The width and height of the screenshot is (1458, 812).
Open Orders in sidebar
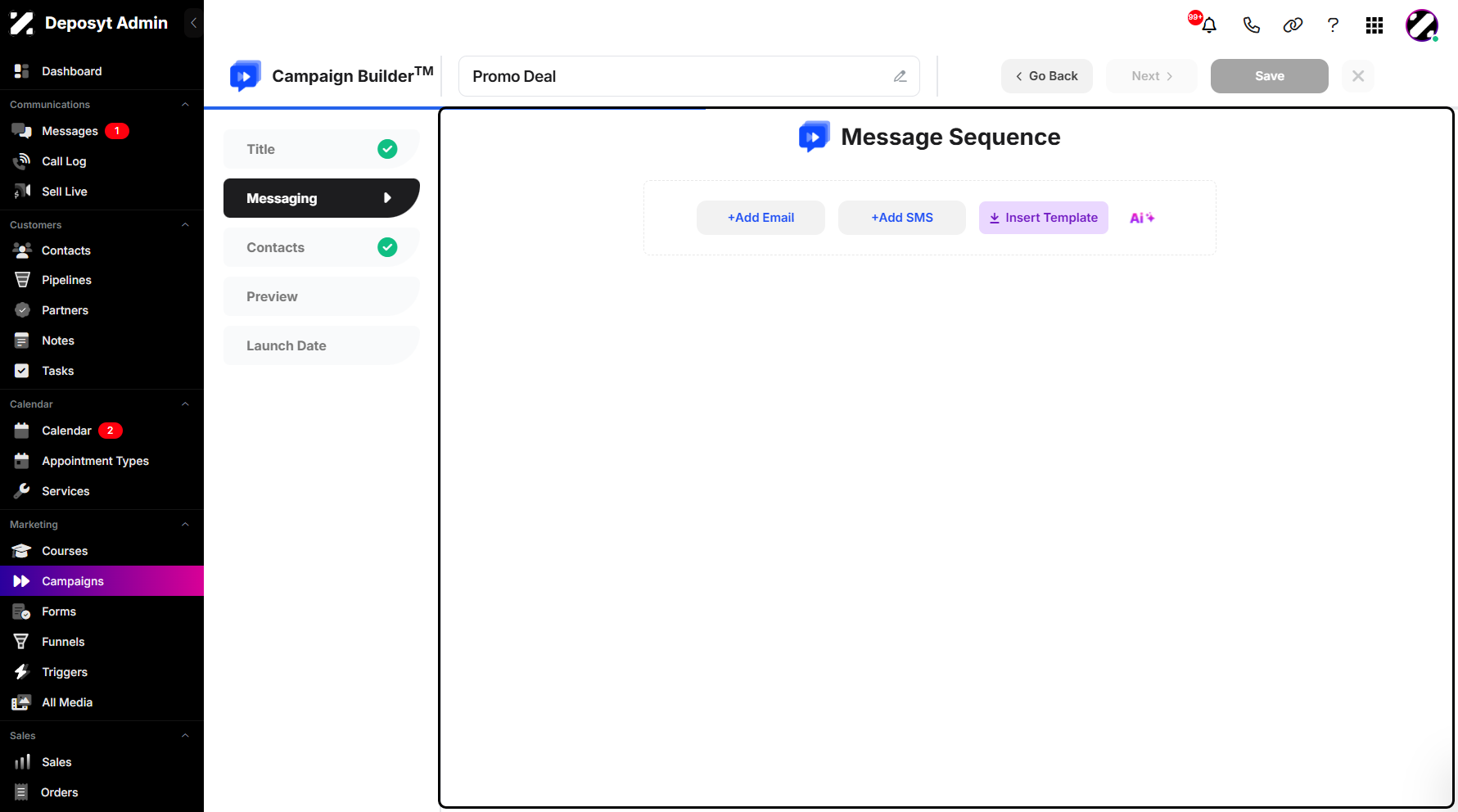102,792
